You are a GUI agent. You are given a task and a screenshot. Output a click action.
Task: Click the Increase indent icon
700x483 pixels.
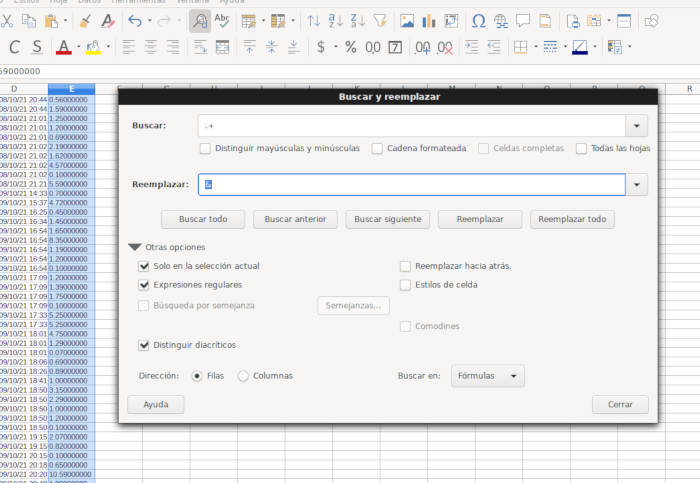(472, 47)
